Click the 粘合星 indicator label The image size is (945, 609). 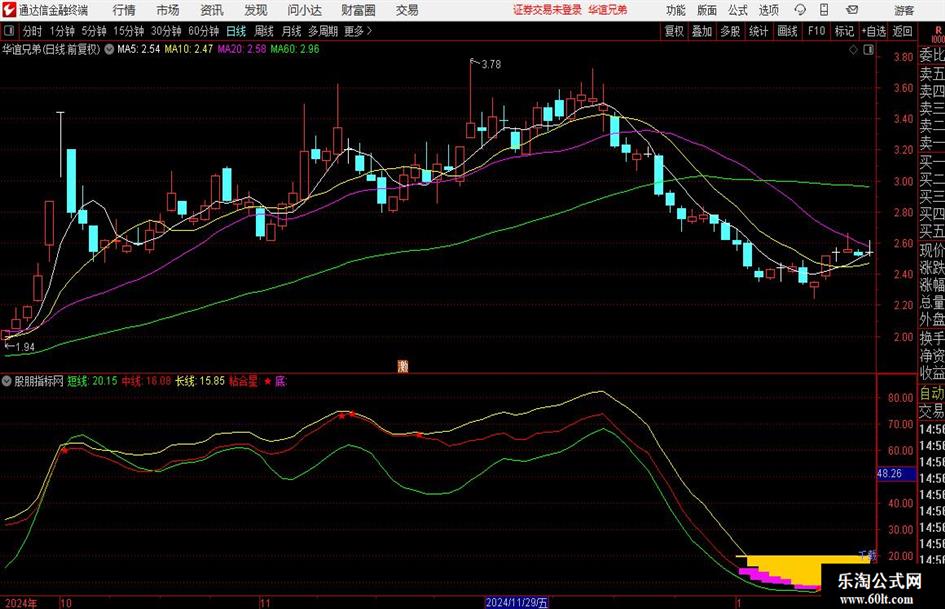point(243,381)
